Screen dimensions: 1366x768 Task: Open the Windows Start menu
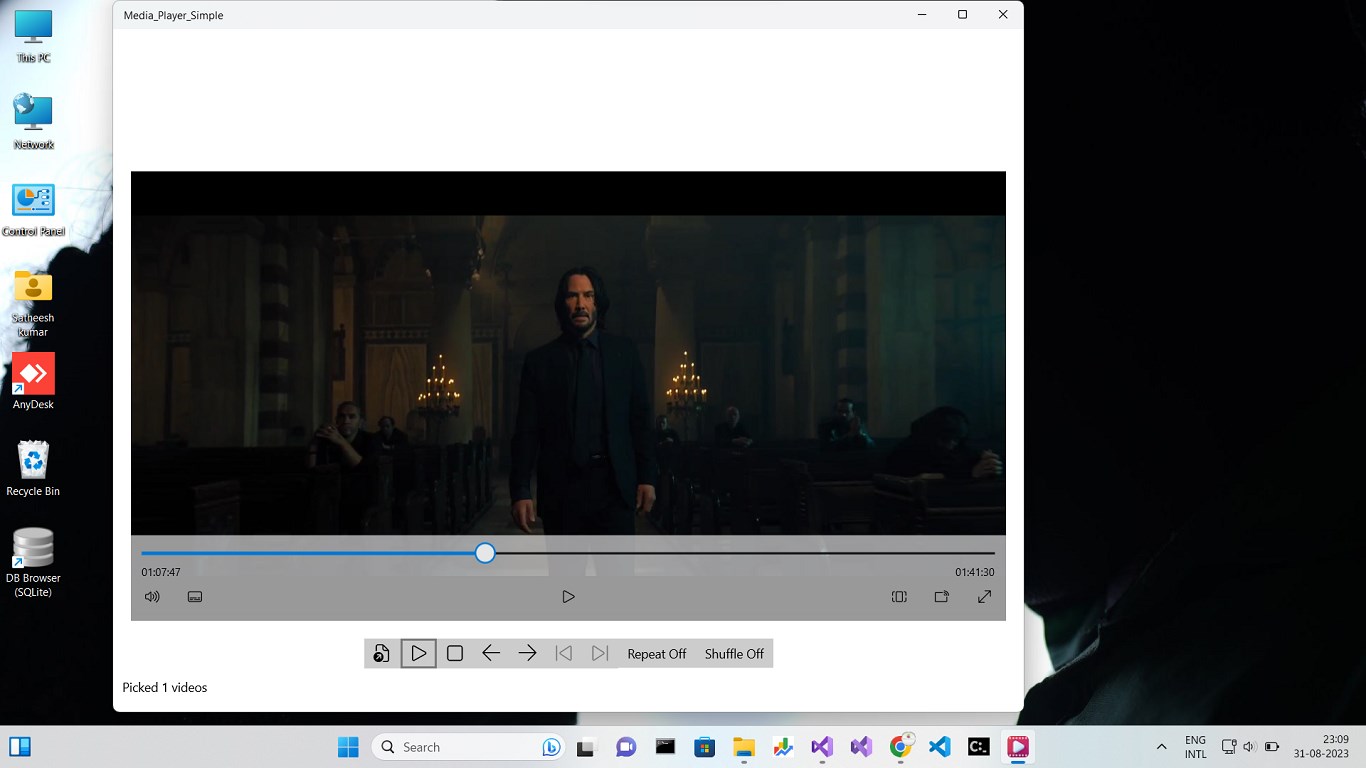pyautogui.click(x=348, y=747)
